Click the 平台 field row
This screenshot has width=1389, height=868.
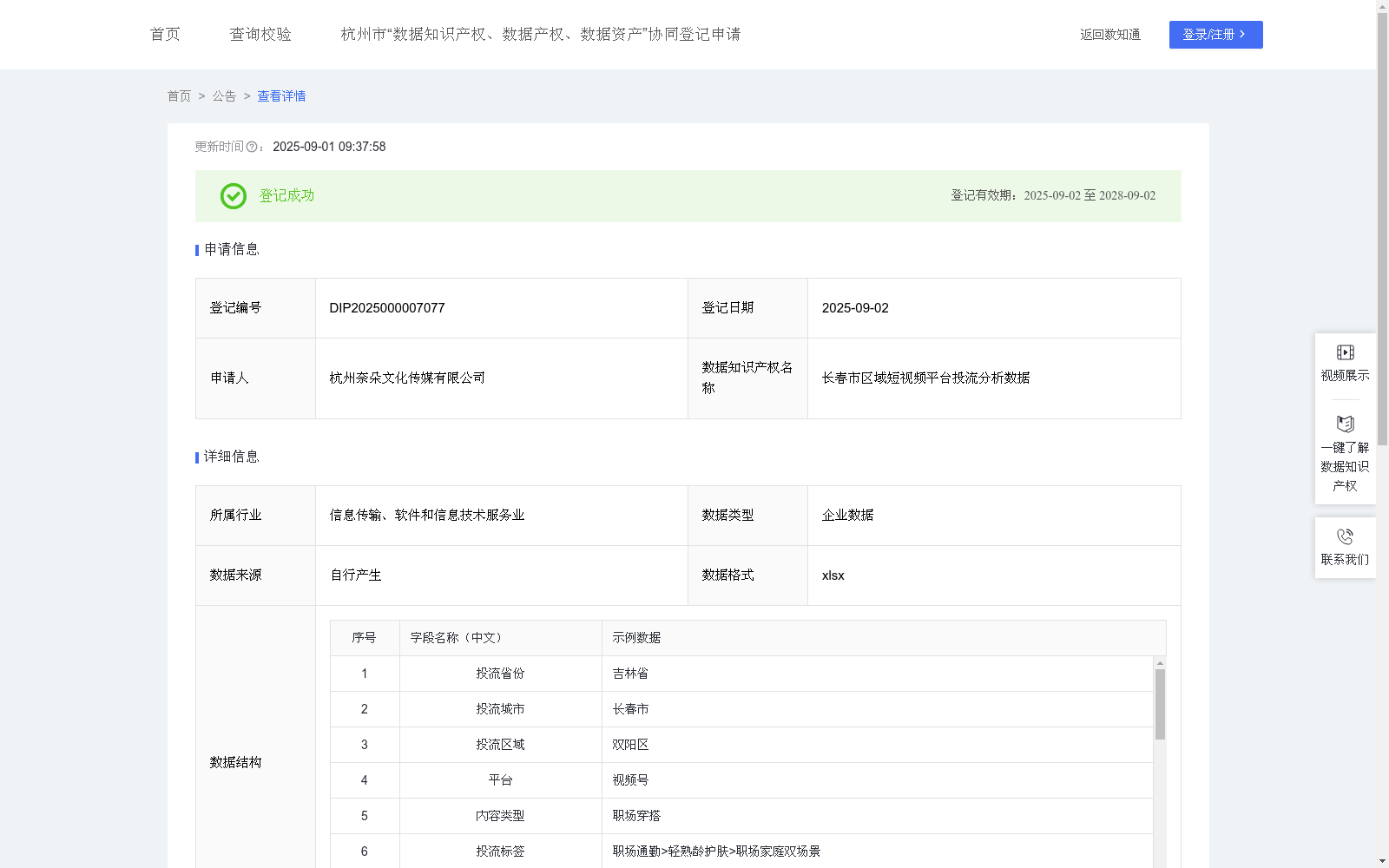coord(741,780)
